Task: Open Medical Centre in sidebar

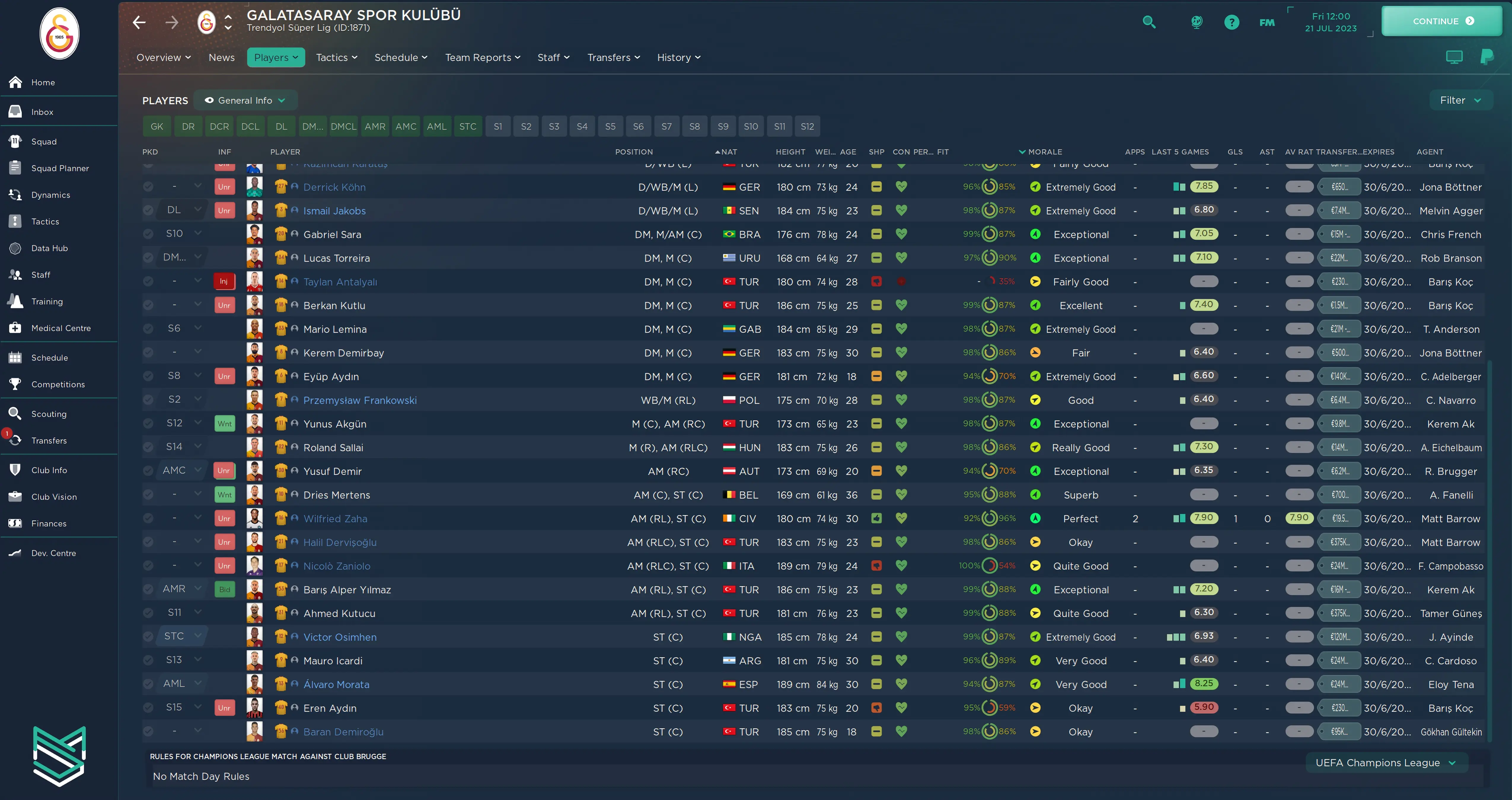Action: tap(60, 328)
